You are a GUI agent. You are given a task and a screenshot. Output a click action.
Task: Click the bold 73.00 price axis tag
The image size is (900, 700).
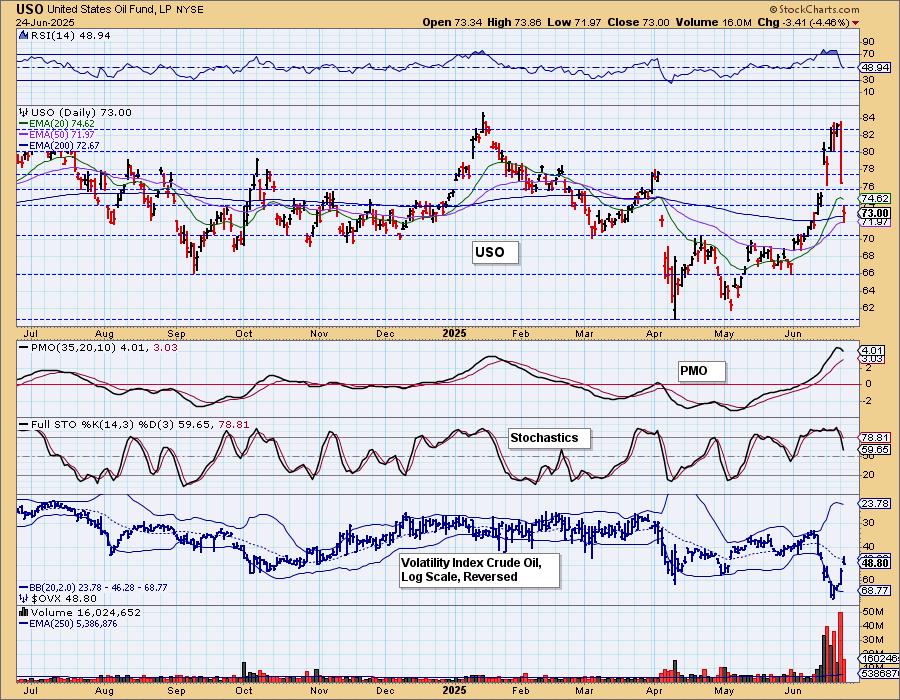click(x=875, y=213)
